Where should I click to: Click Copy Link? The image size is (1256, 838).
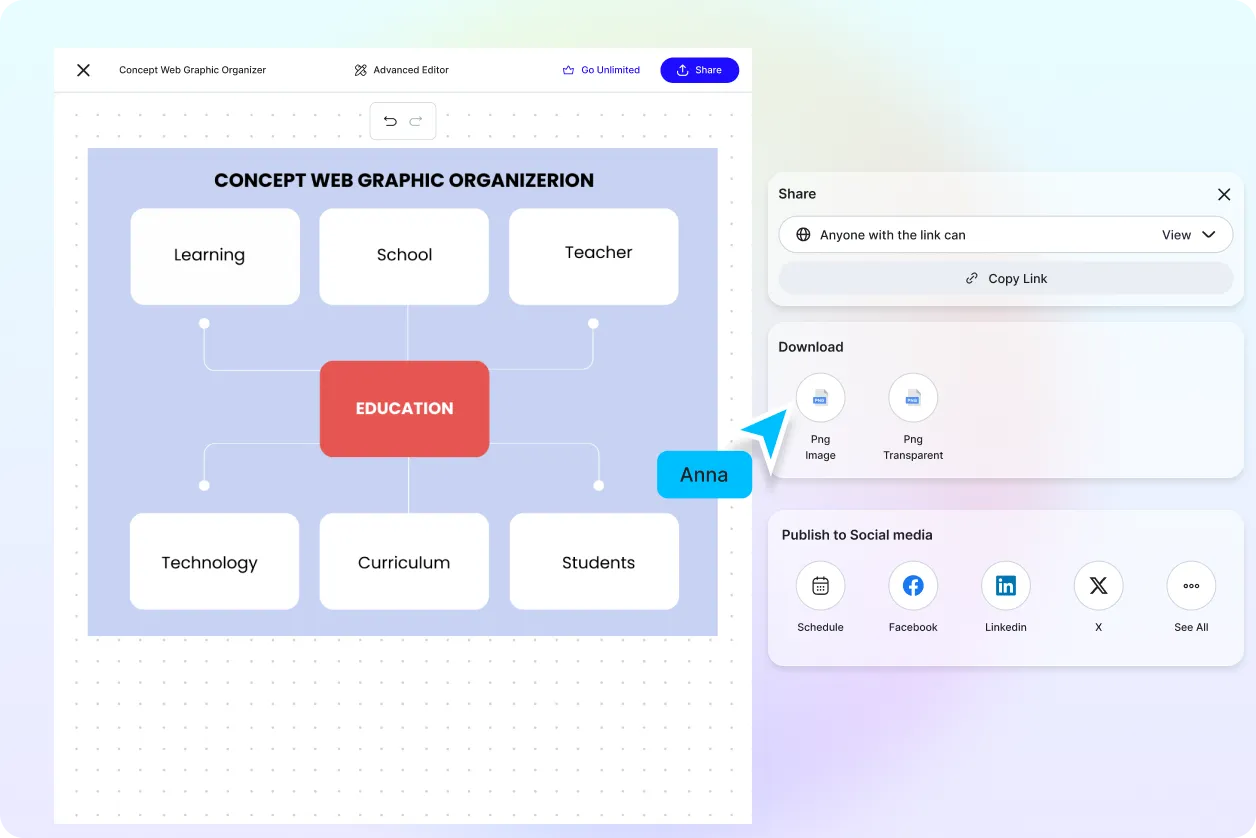click(1005, 278)
